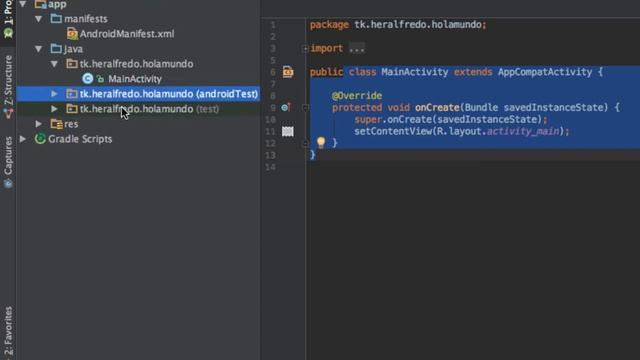Click the manifests folder icon
640x360 pixels.
56,19
